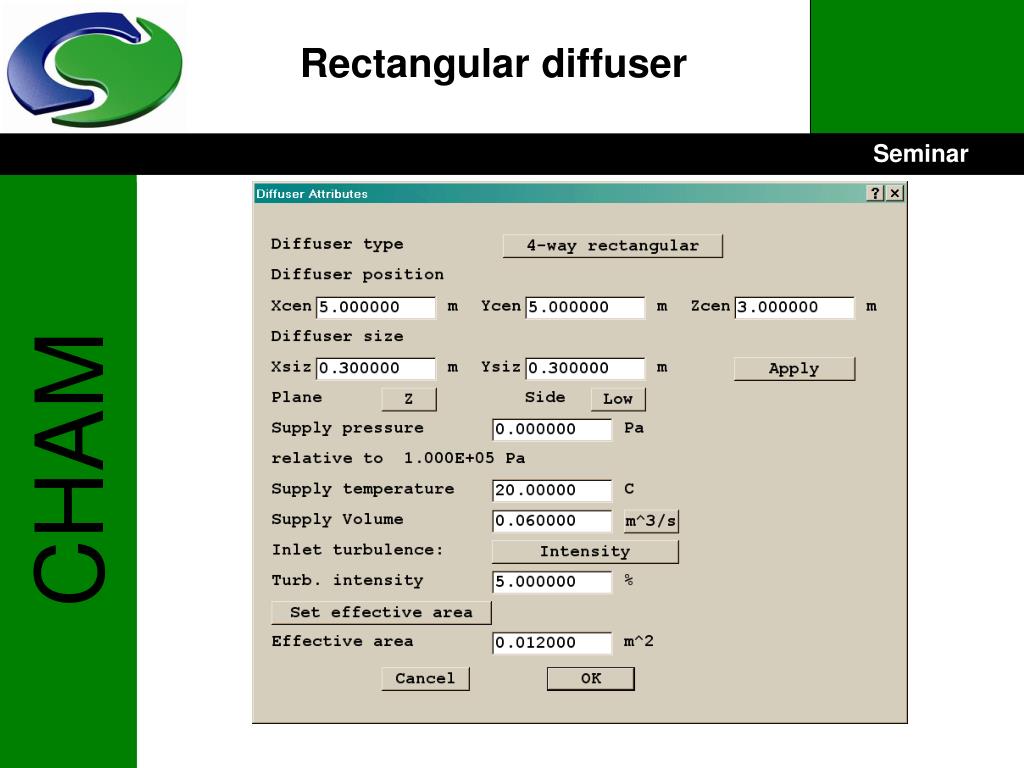
Task: Edit the Turb. intensity field
Action: [x=552, y=582]
